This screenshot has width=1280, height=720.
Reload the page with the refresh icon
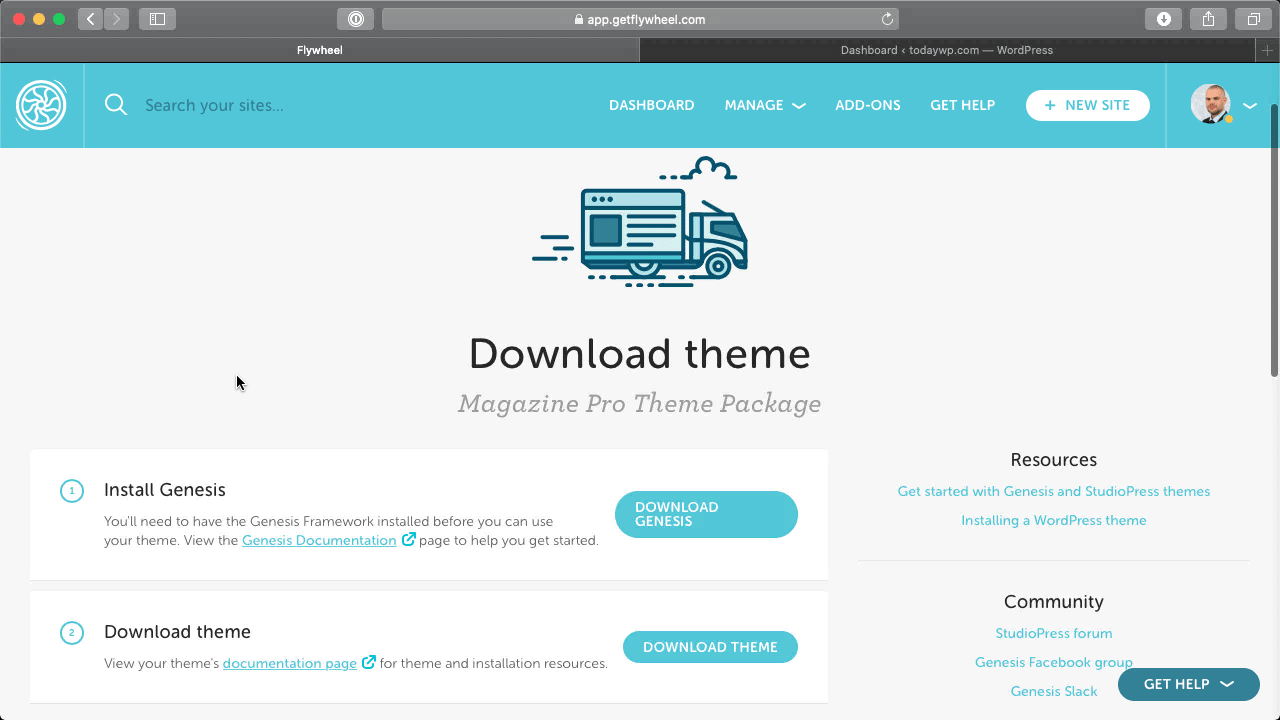[x=887, y=19]
